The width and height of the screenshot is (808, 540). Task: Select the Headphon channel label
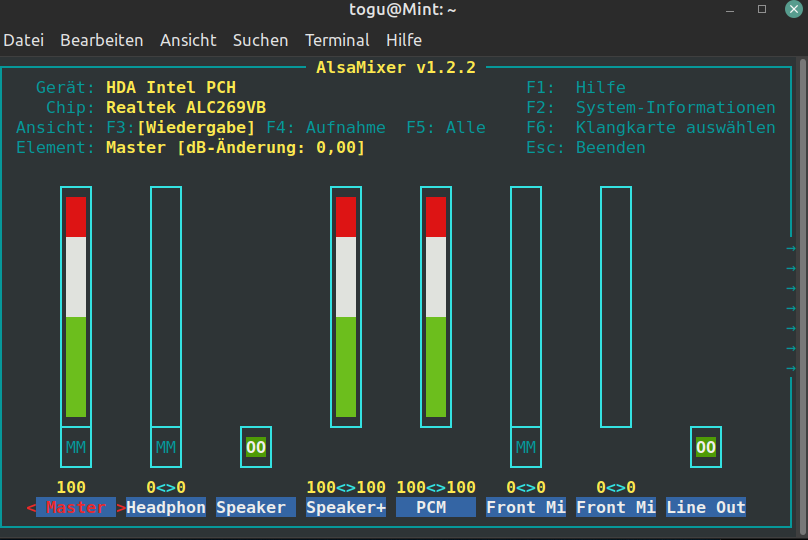point(166,508)
